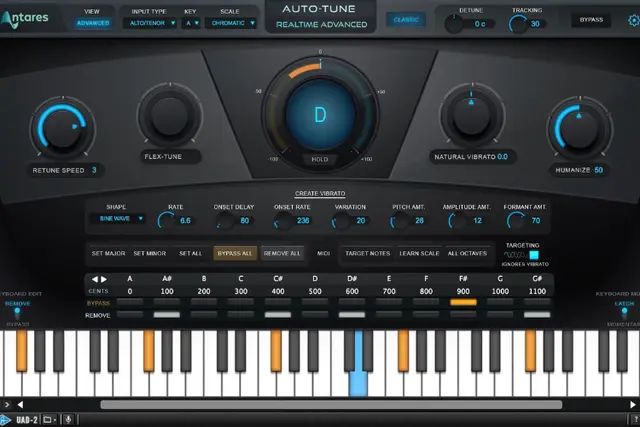Click Remove All

point(282,254)
